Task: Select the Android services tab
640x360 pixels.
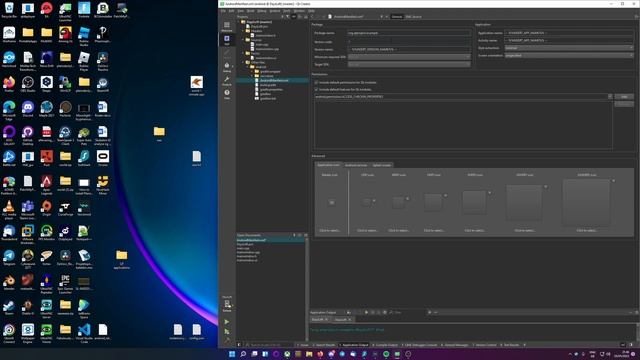Action: pos(356,165)
